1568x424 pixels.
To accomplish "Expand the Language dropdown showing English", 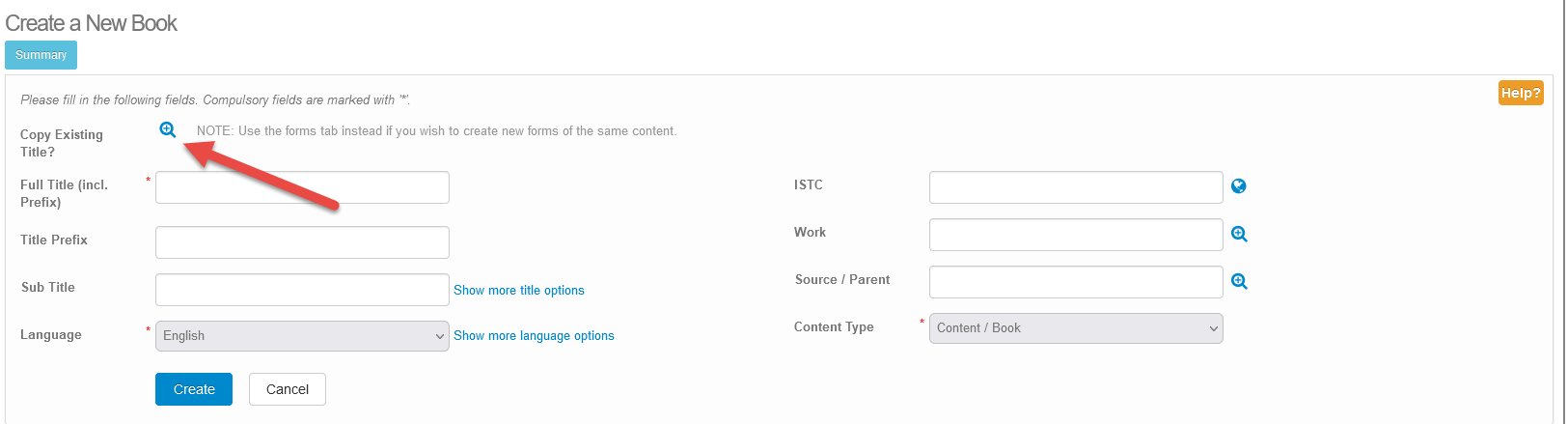I will [x=302, y=336].
